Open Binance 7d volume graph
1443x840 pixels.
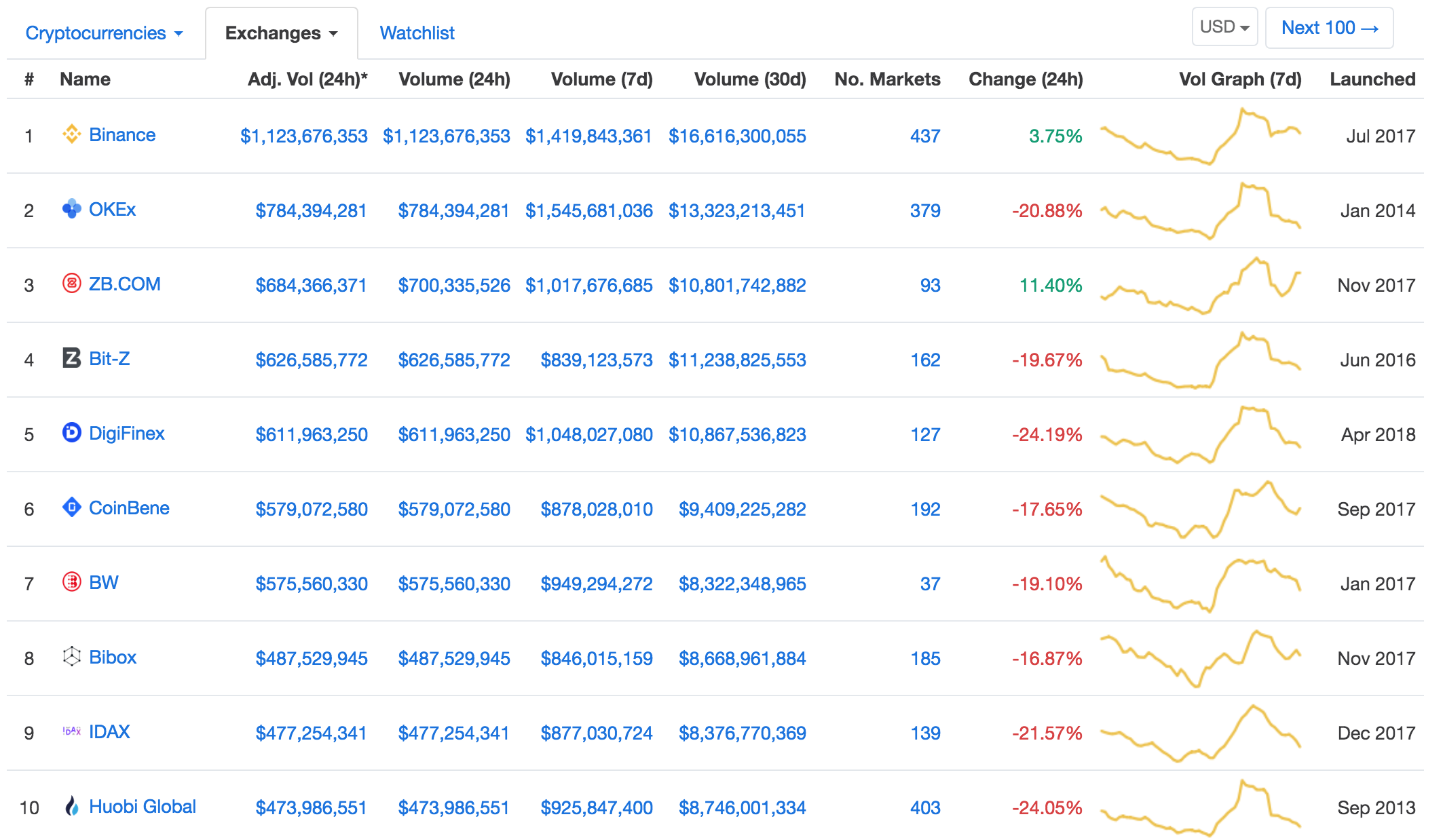pos(1200,136)
